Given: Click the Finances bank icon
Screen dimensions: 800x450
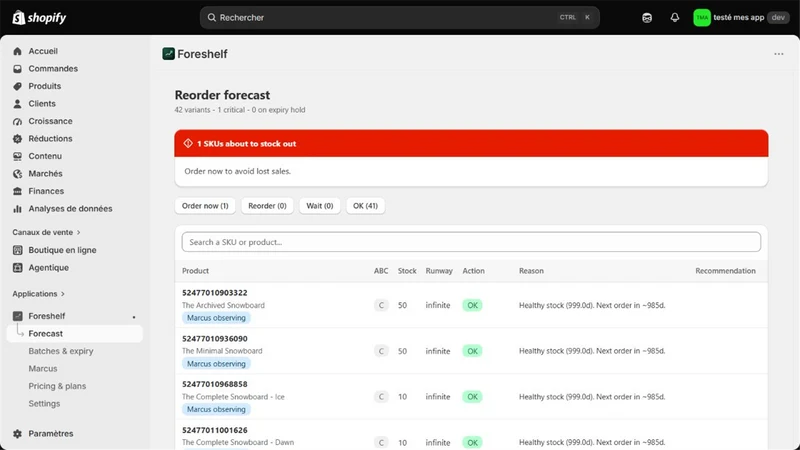Looking at the screenshot, I should [x=17, y=191].
